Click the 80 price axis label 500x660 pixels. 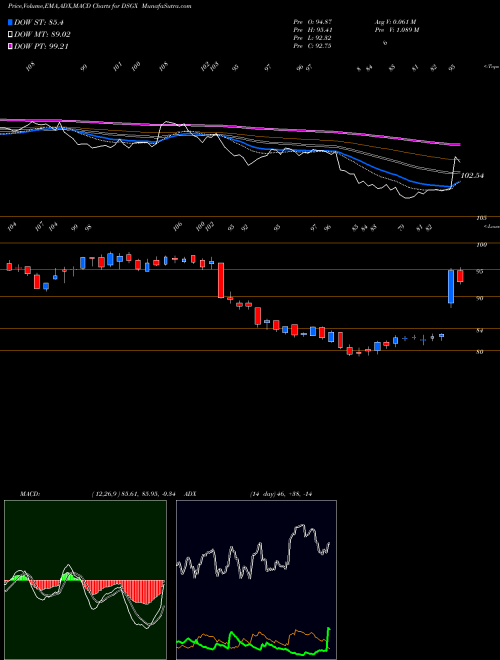480,352
